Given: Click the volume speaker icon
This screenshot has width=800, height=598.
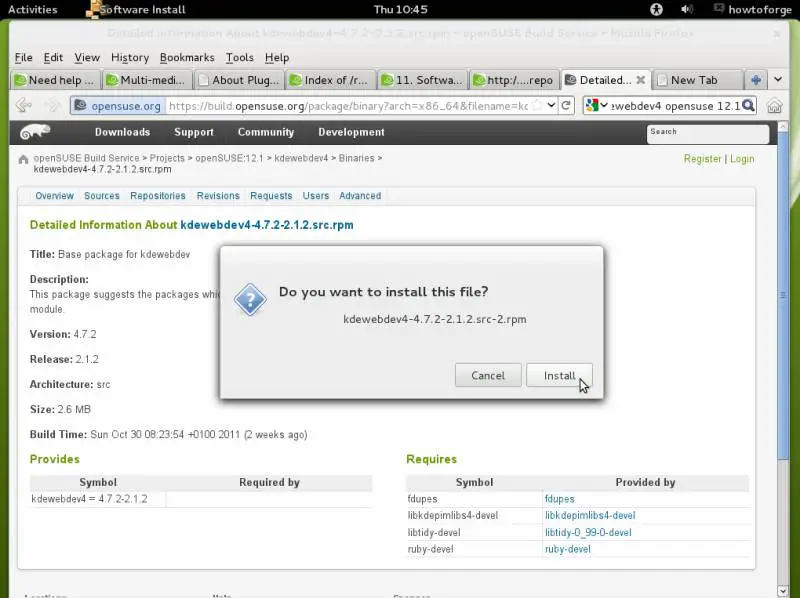Looking at the screenshot, I should (687, 9).
